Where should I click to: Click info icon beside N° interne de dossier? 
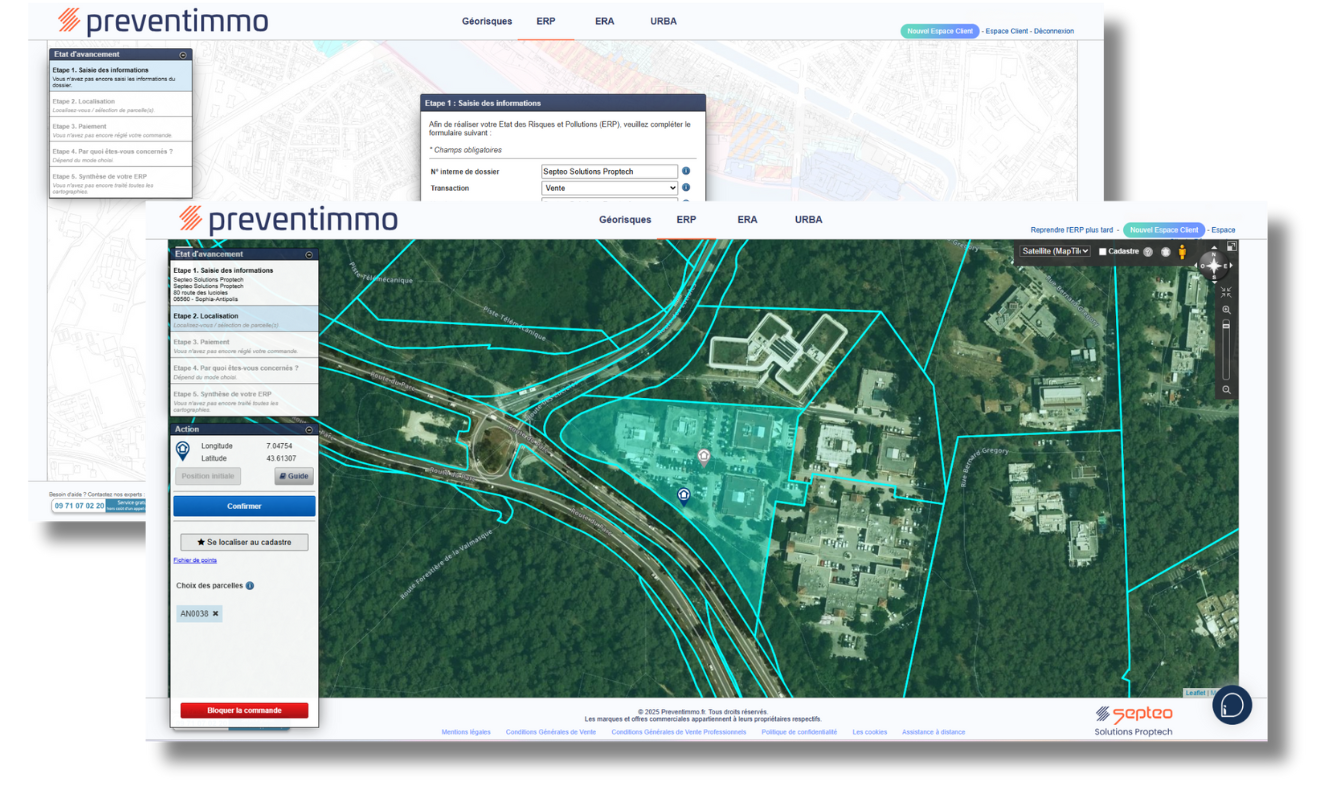686,171
